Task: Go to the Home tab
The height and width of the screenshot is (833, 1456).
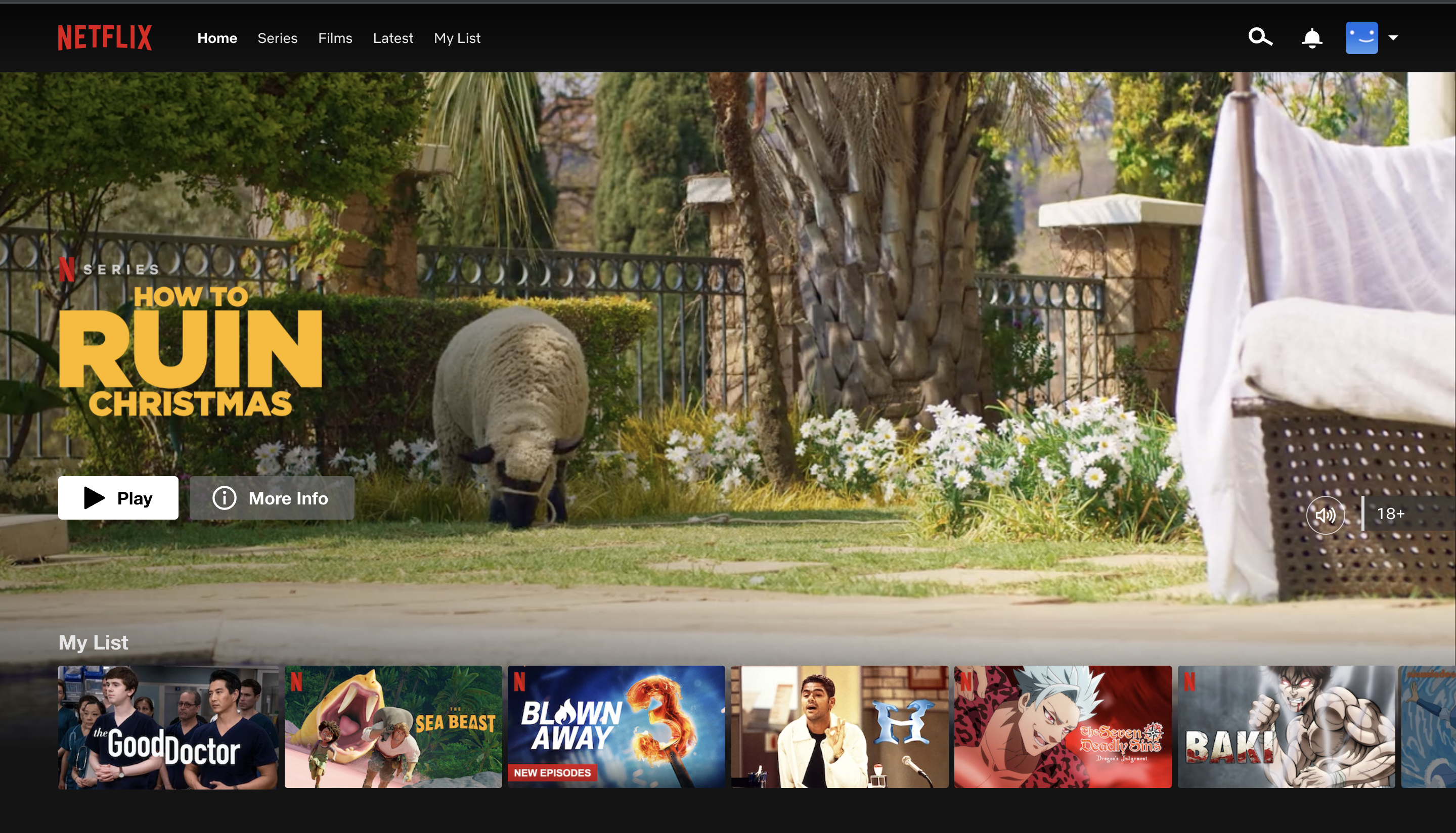Action: point(217,38)
